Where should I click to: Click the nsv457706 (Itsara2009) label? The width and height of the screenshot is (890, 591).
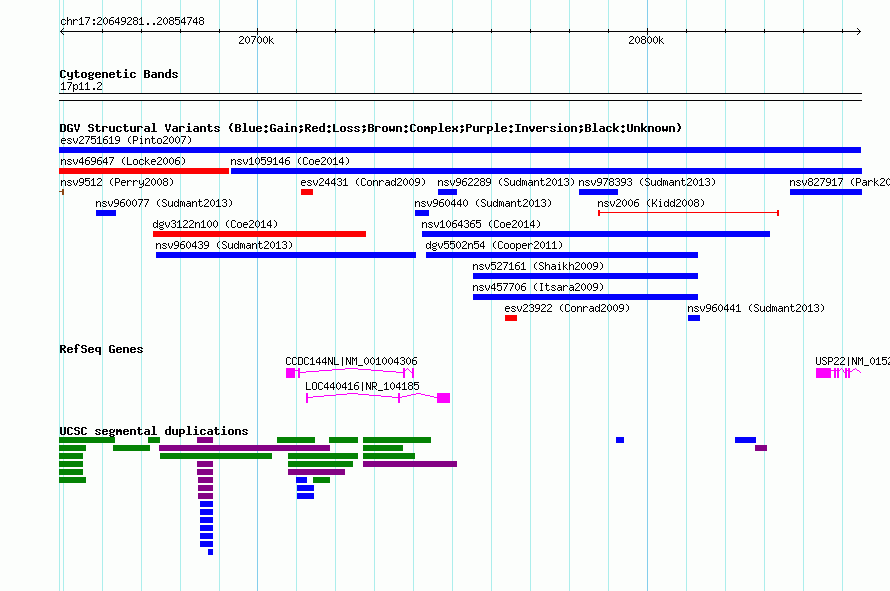(x=538, y=287)
